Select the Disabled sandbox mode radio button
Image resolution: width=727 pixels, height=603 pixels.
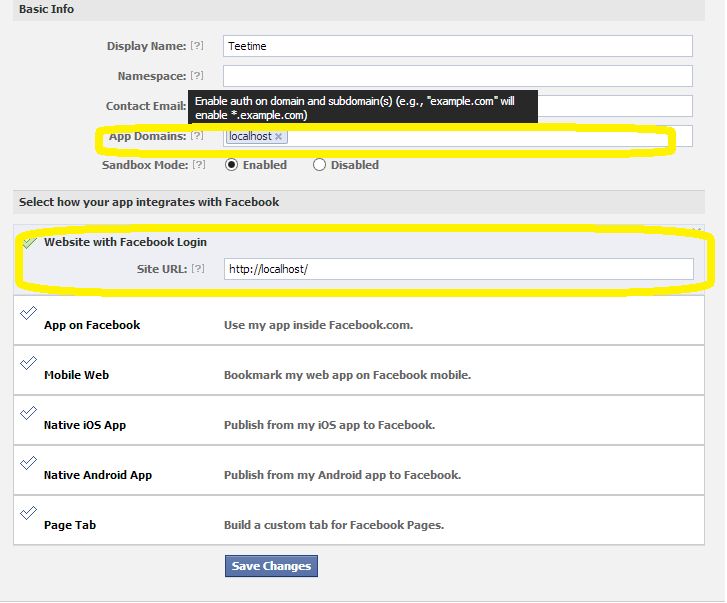(319, 165)
